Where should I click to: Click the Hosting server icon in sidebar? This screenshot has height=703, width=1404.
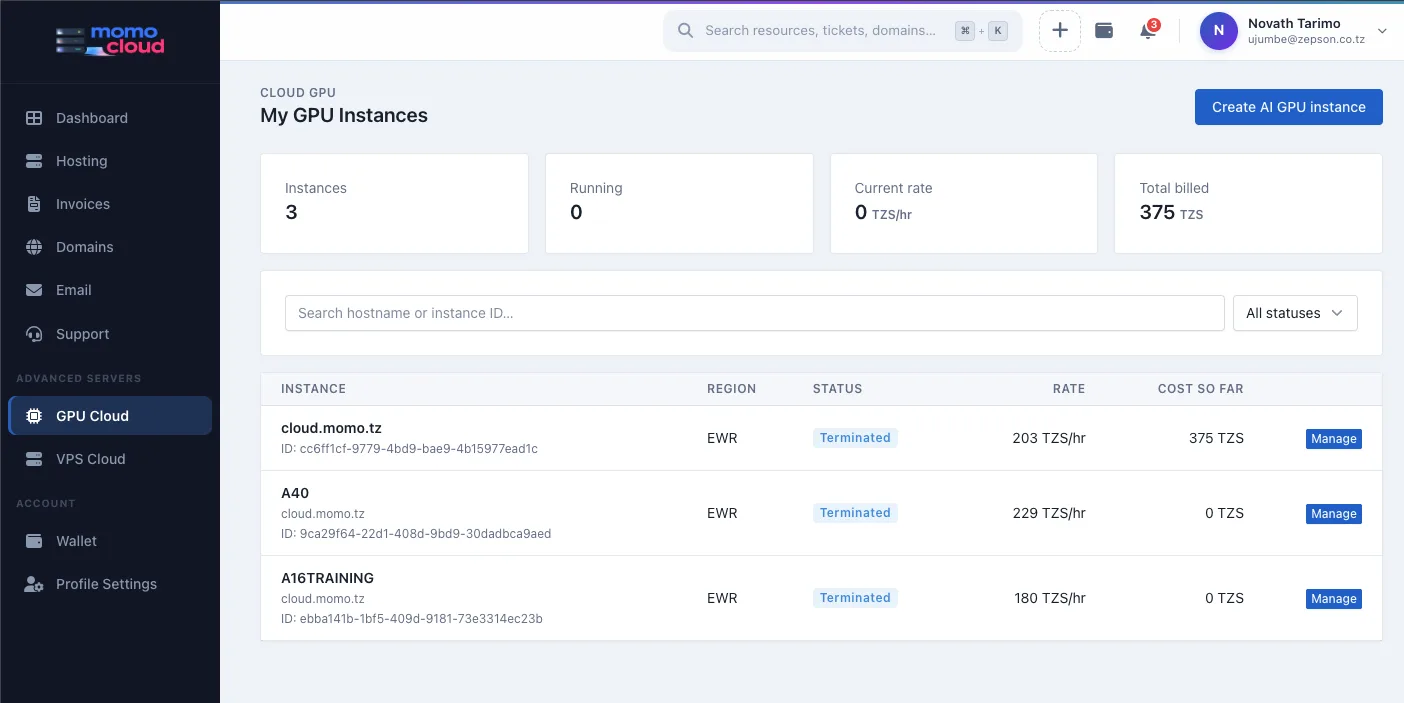click(x=34, y=161)
